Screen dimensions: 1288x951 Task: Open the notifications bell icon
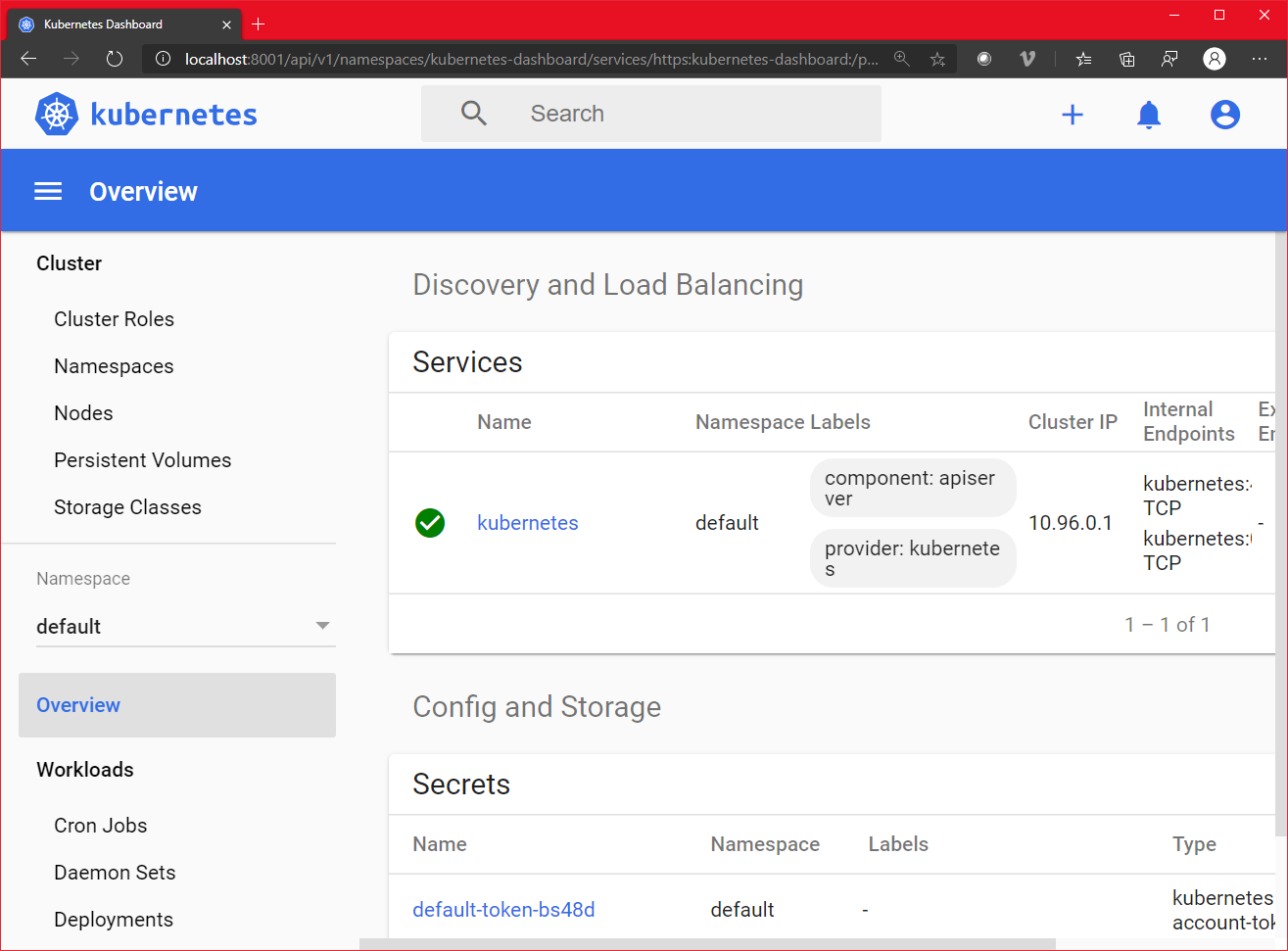(1148, 115)
